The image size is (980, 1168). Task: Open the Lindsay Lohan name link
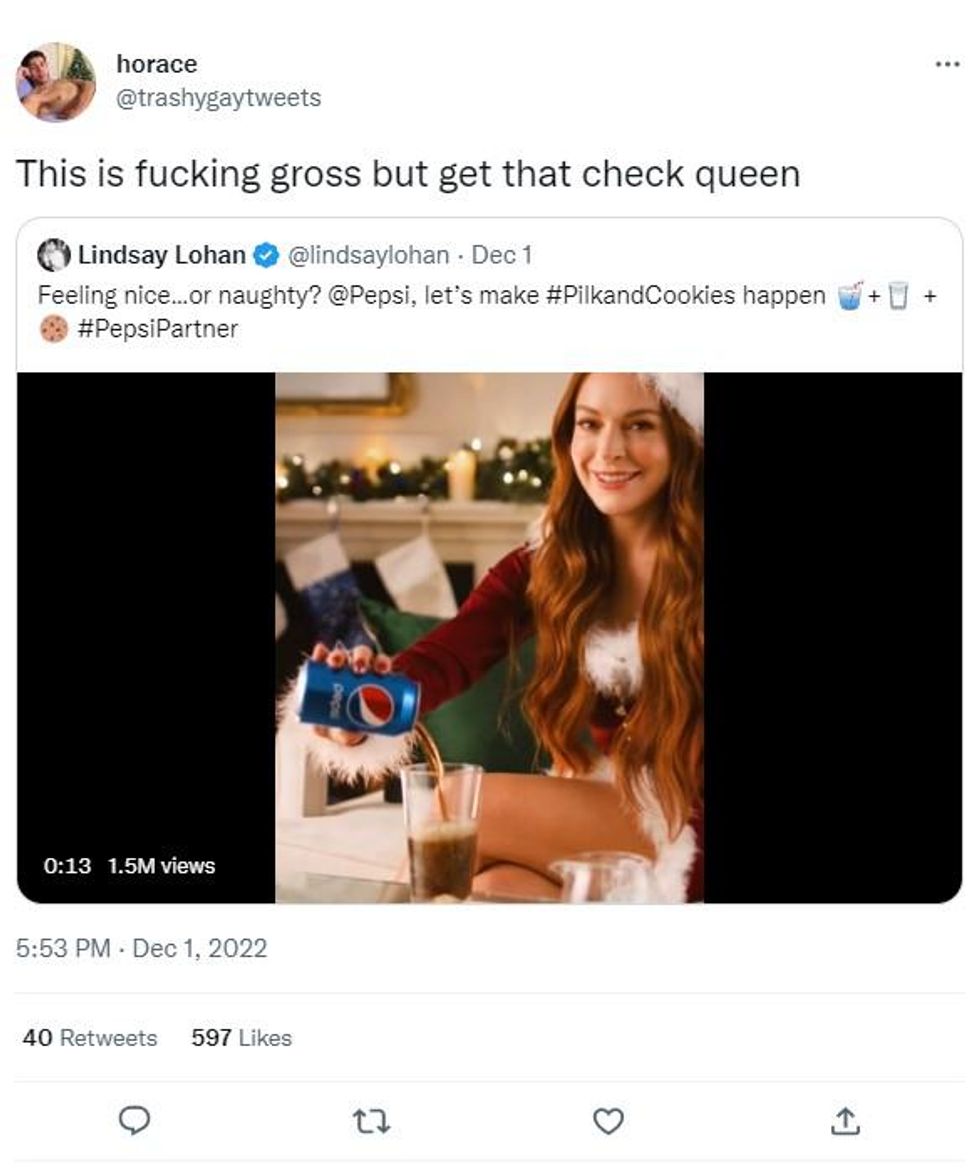162,255
